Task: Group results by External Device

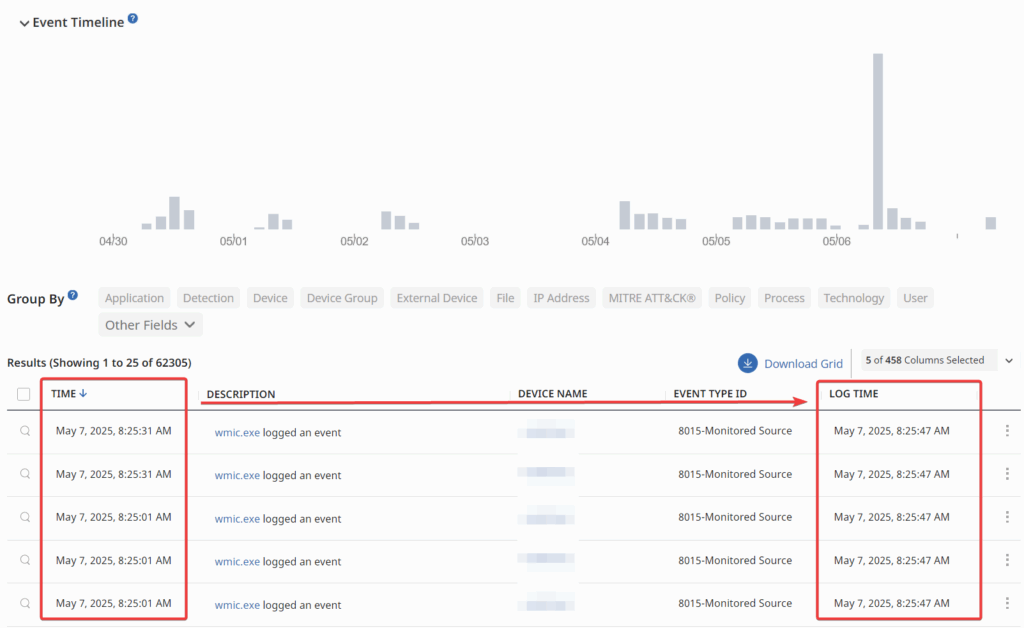Action: coord(437,298)
